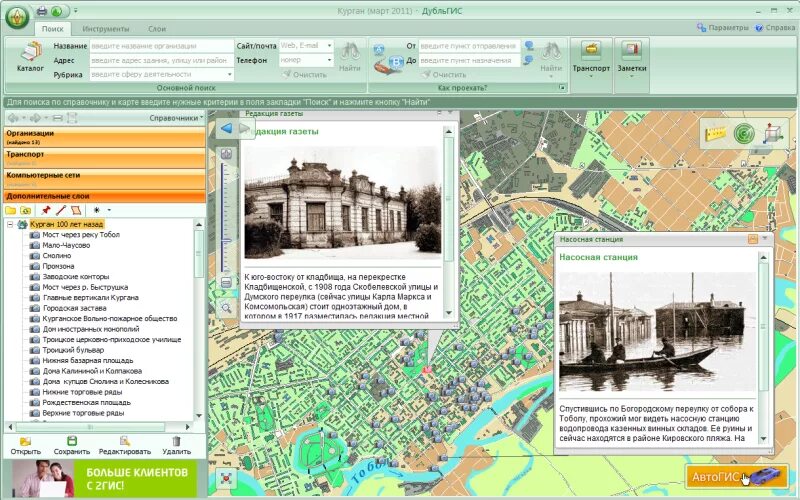
Task: Select the Городская застава tree item
Action: [74, 308]
